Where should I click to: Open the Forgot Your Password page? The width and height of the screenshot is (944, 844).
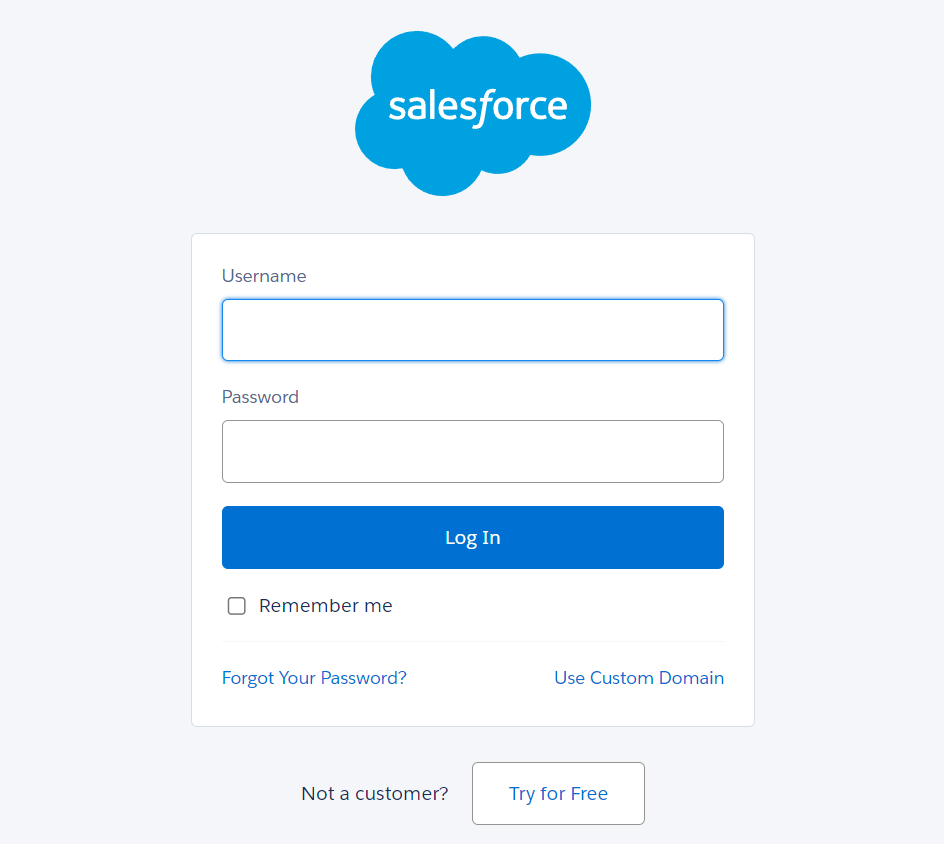click(314, 677)
